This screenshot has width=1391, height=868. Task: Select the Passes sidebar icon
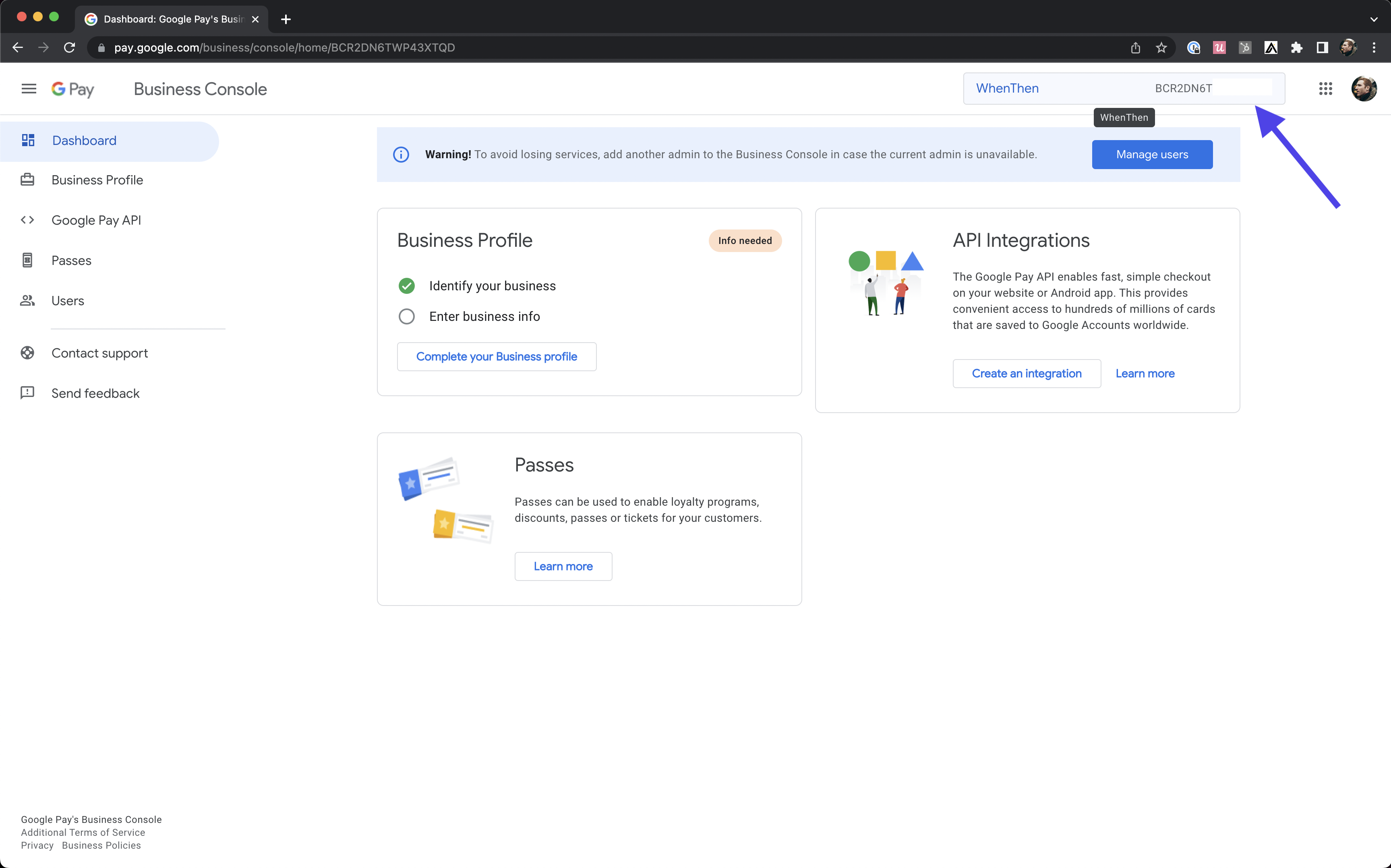pos(27,260)
